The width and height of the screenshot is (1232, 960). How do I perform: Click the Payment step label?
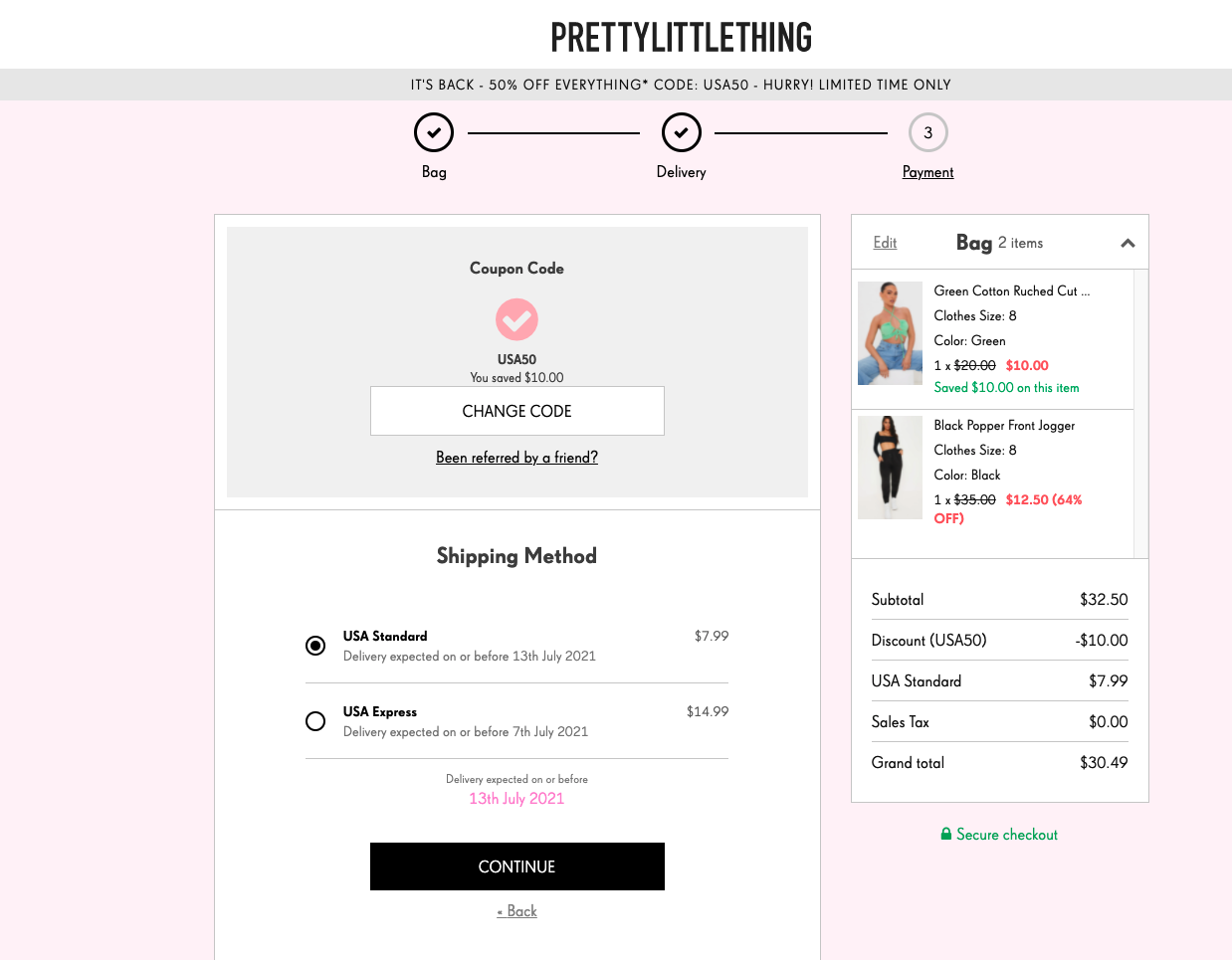(x=927, y=172)
